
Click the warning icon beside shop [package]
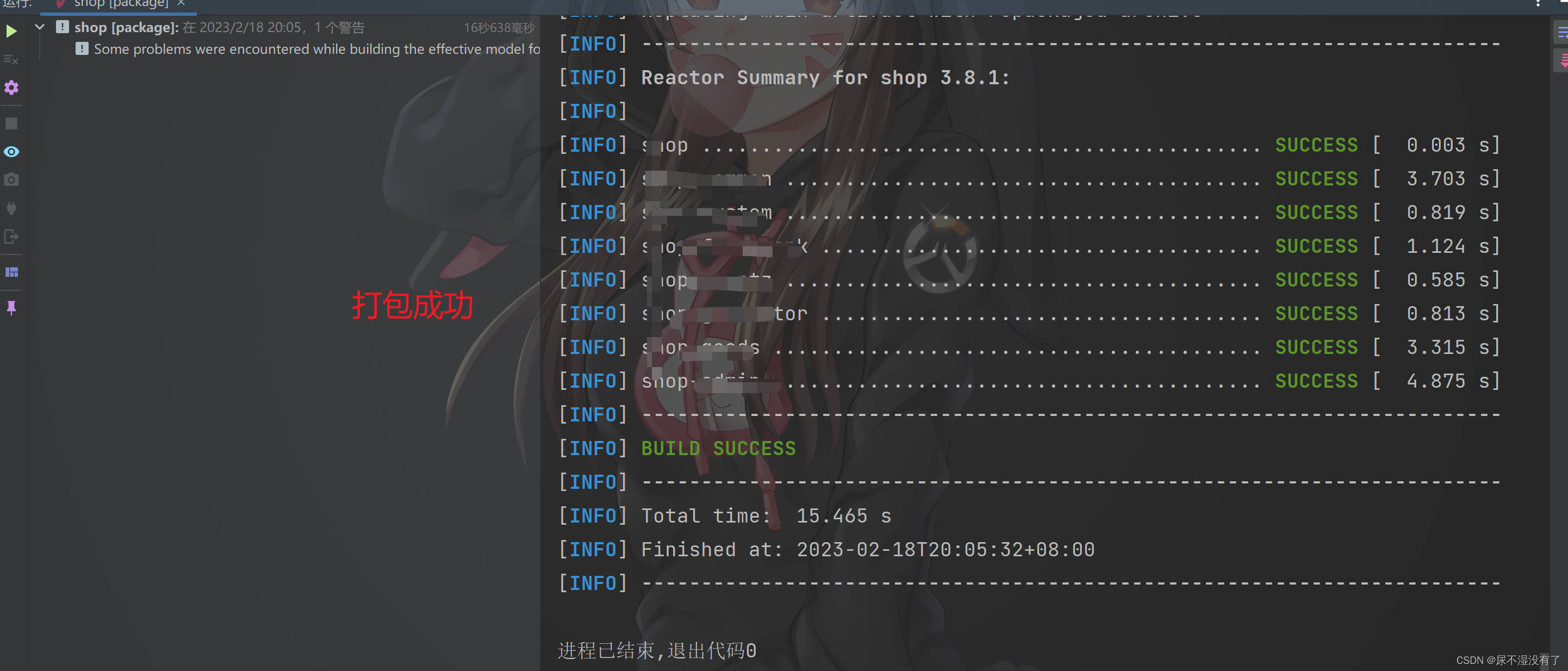click(x=63, y=27)
